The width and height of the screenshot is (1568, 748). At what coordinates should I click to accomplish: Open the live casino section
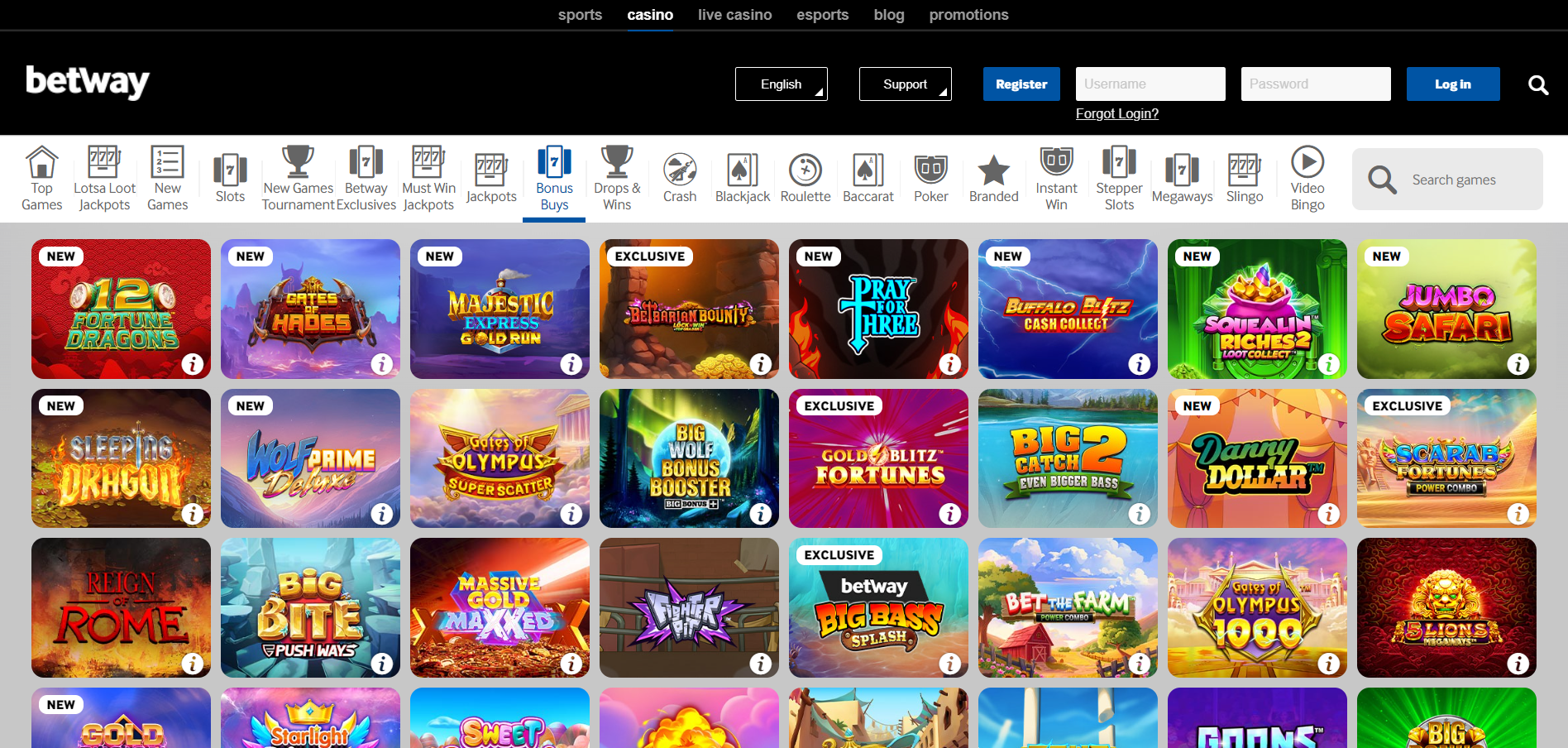coord(734,15)
